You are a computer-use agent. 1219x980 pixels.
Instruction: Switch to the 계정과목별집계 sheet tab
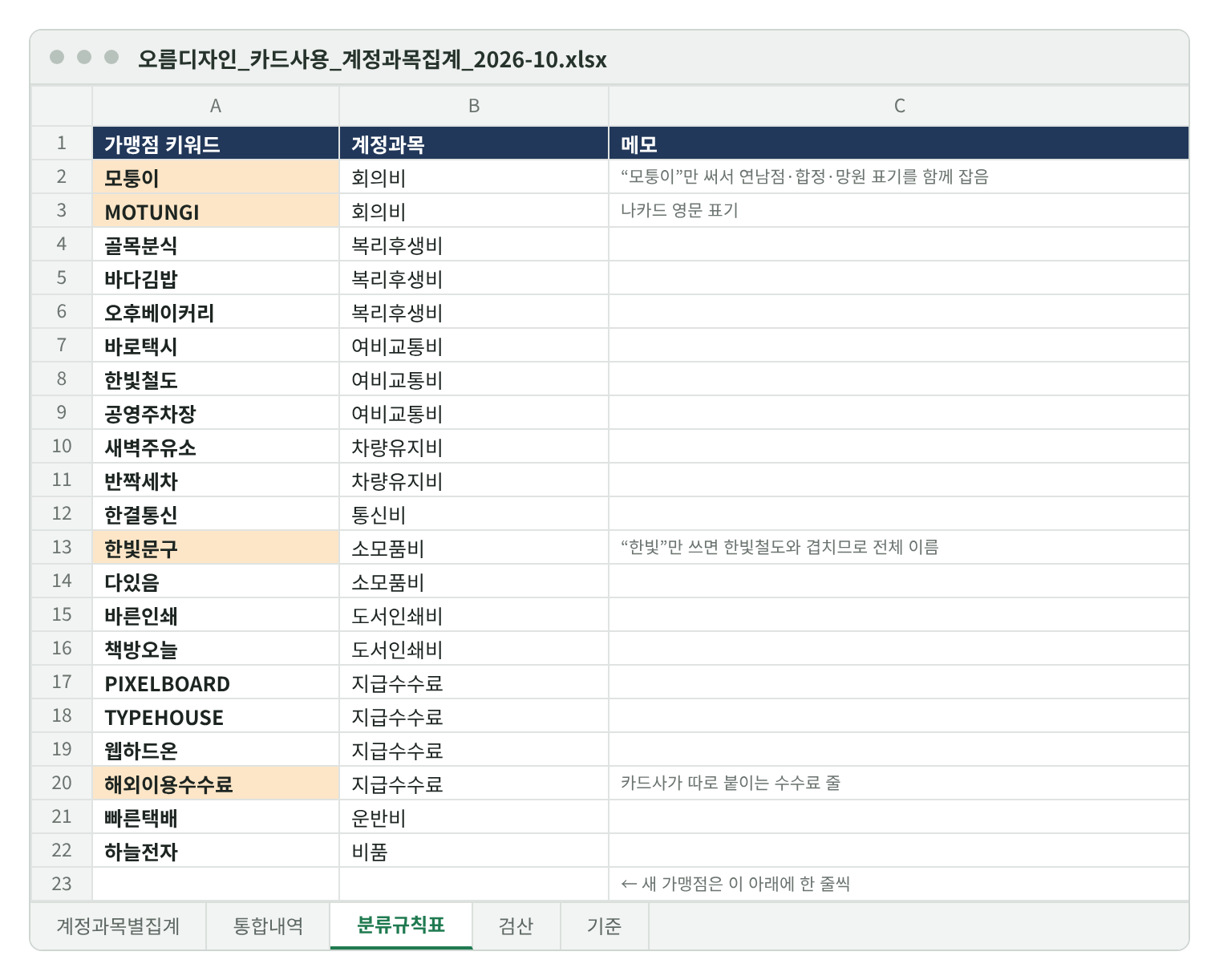click(118, 926)
